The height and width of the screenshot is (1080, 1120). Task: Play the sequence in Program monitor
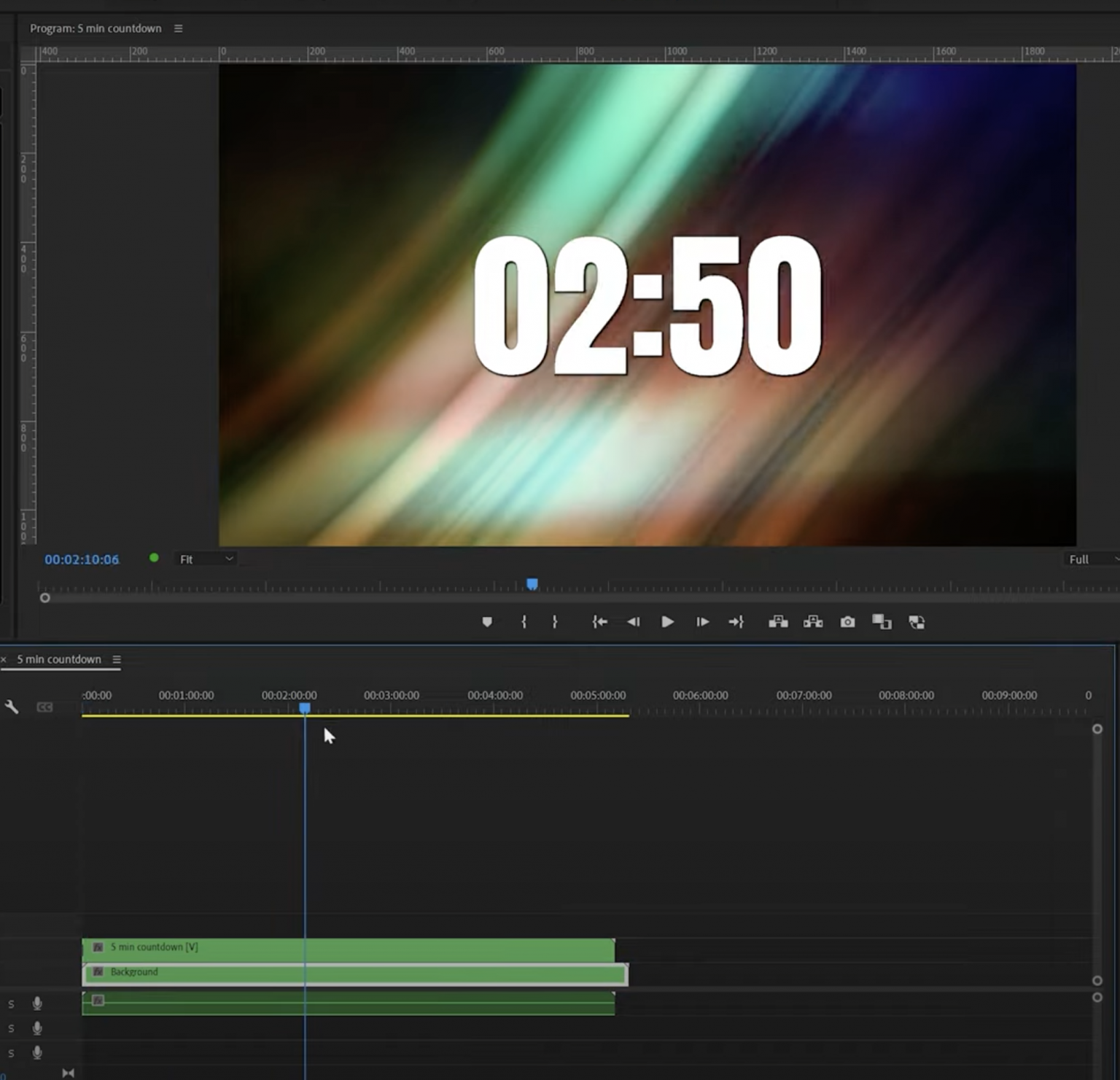coord(667,622)
